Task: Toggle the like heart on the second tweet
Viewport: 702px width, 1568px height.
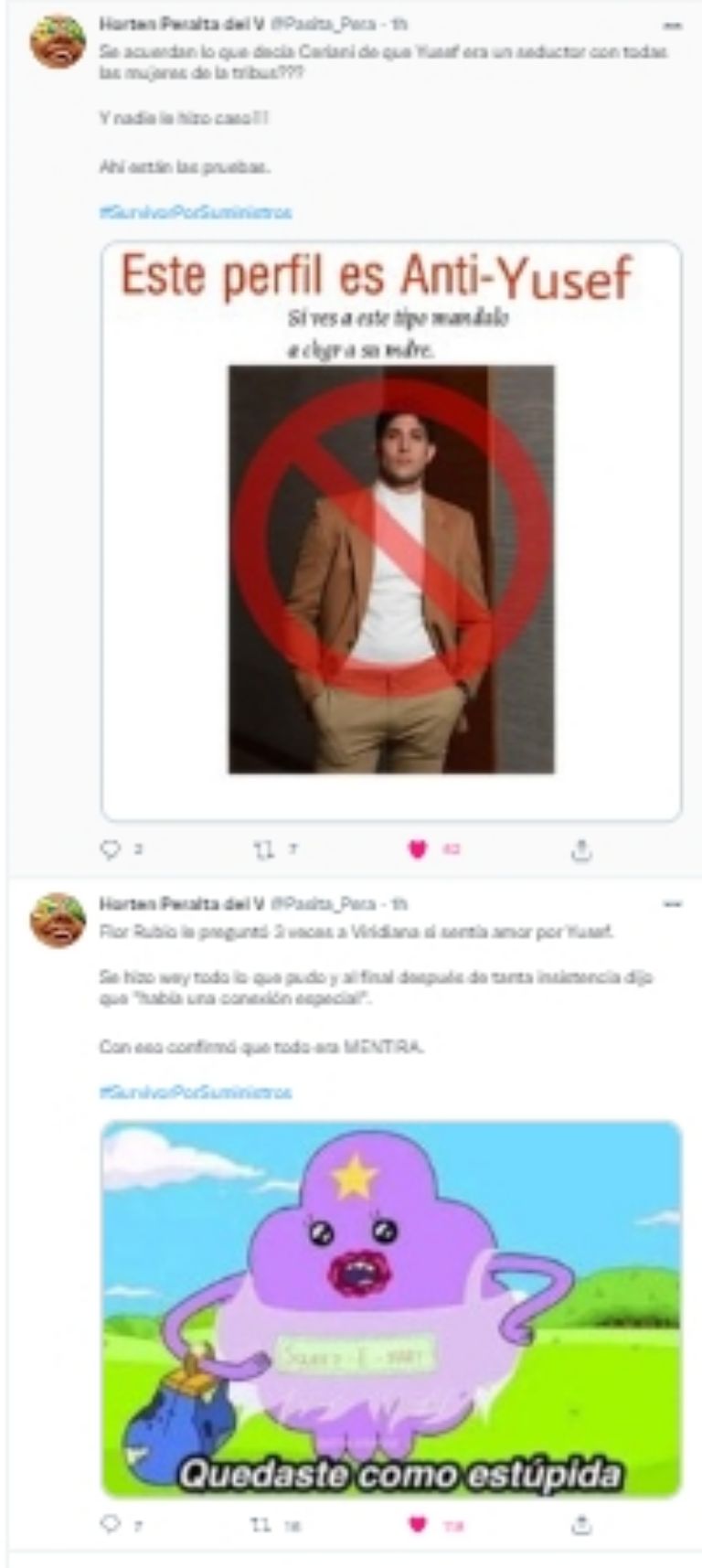Action: 418,1524
